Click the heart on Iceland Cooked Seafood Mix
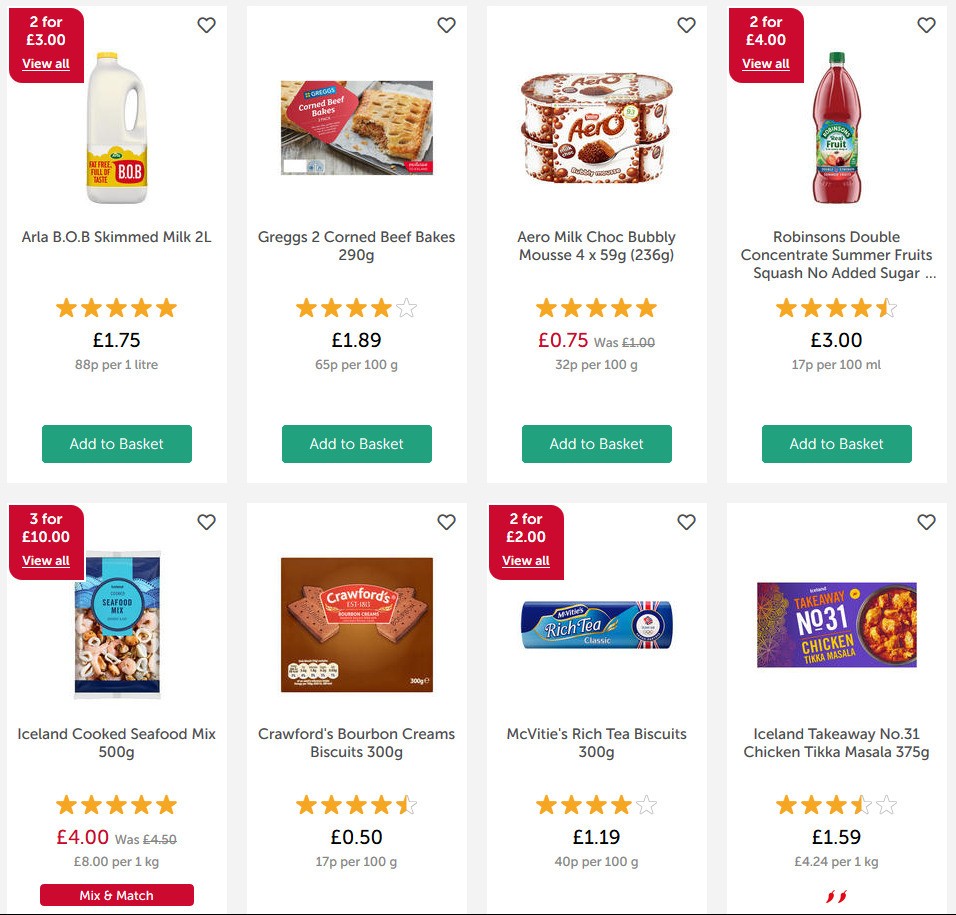956x915 pixels. [207, 522]
